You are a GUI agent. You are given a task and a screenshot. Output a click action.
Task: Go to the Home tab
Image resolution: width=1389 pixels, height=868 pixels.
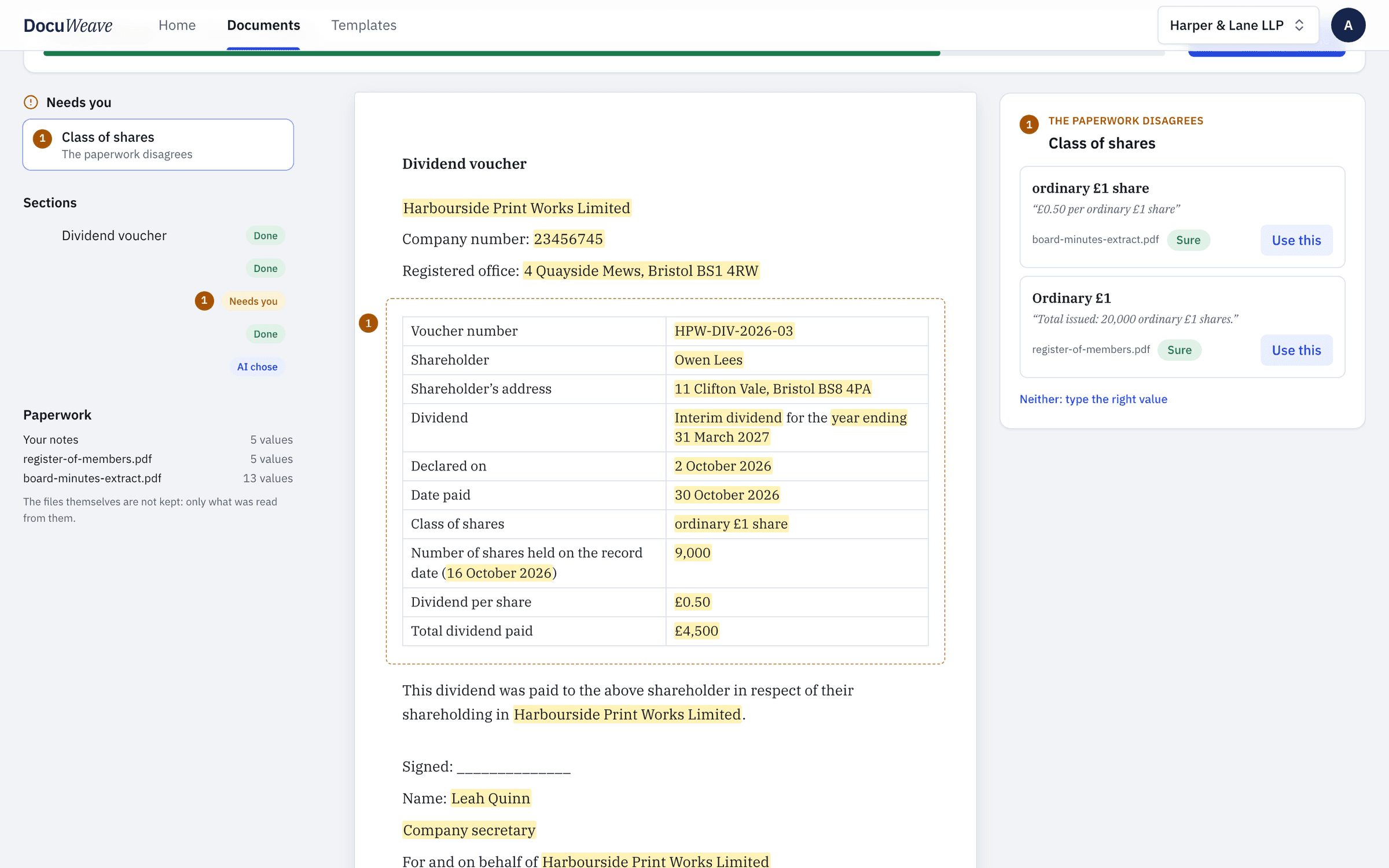[177, 25]
